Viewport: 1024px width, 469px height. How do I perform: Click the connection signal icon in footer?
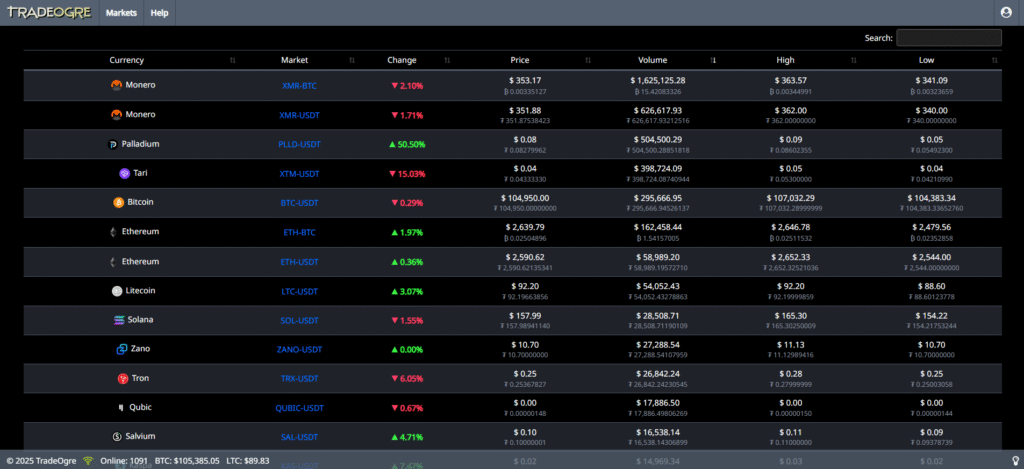(x=88, y=461)
